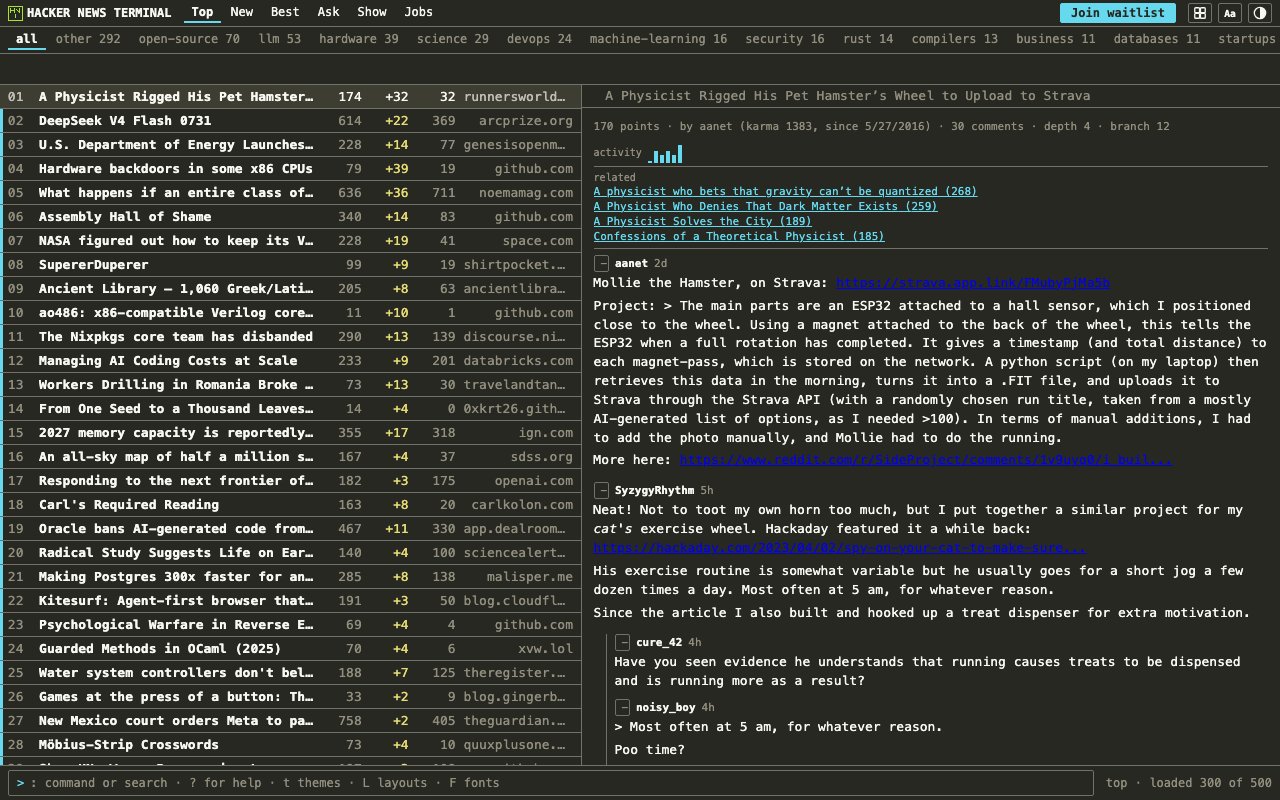Open story 06 Assembly Hall of Shame

pyautogui.click(x=290, y=217)
